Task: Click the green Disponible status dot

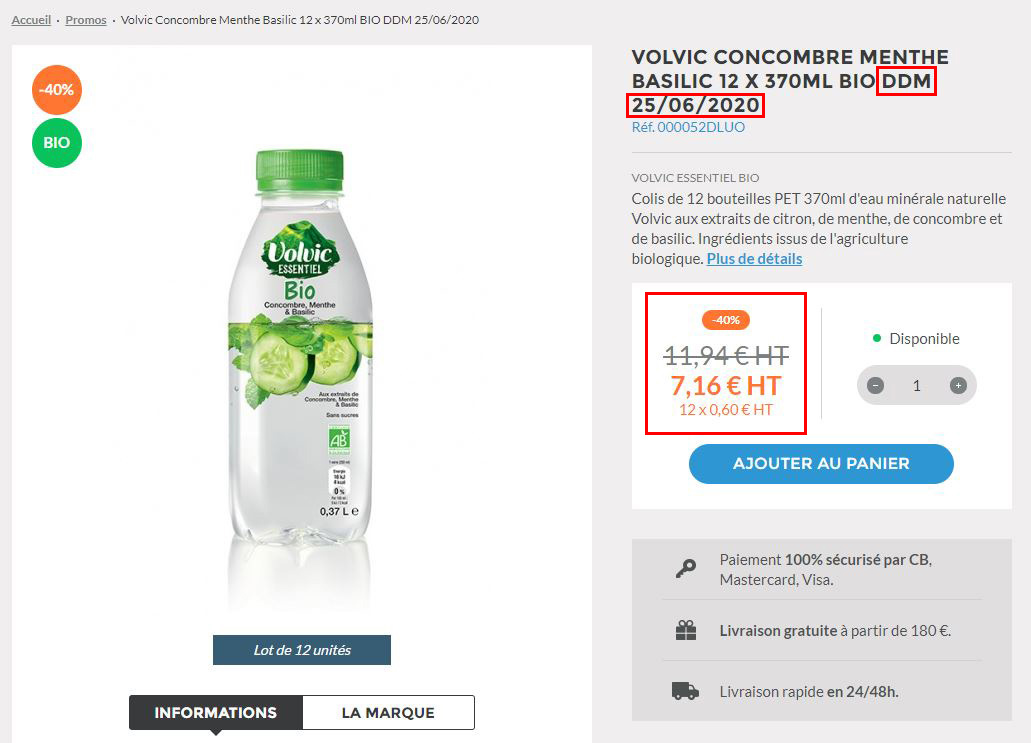Action: click(876, 338)
